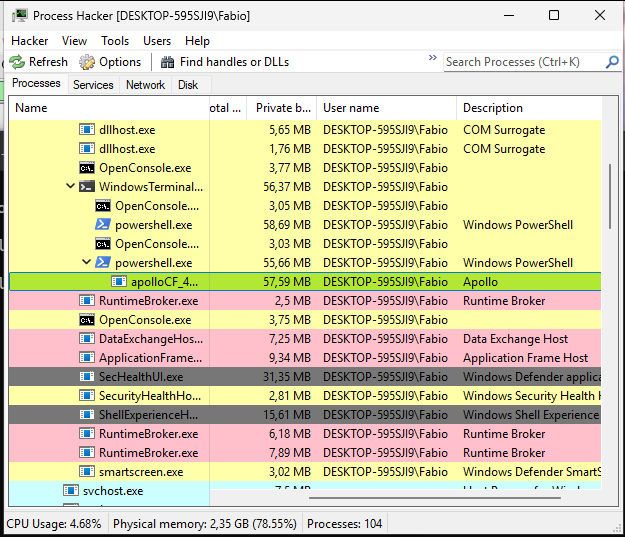The image size is (625, 537).
Task: Click the Options toolbar button label
Action: point(120,62)
